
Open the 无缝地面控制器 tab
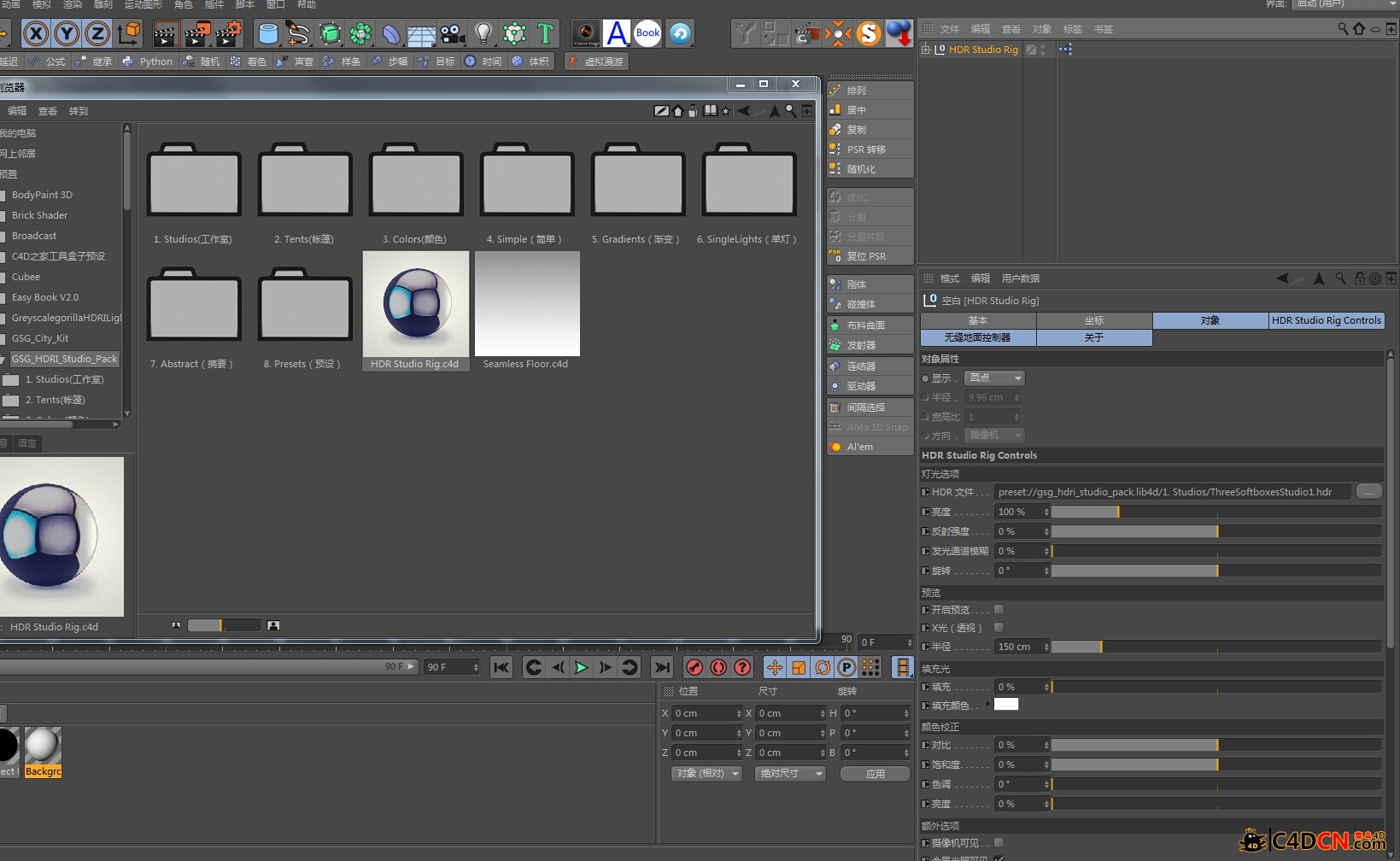(978, 337)
